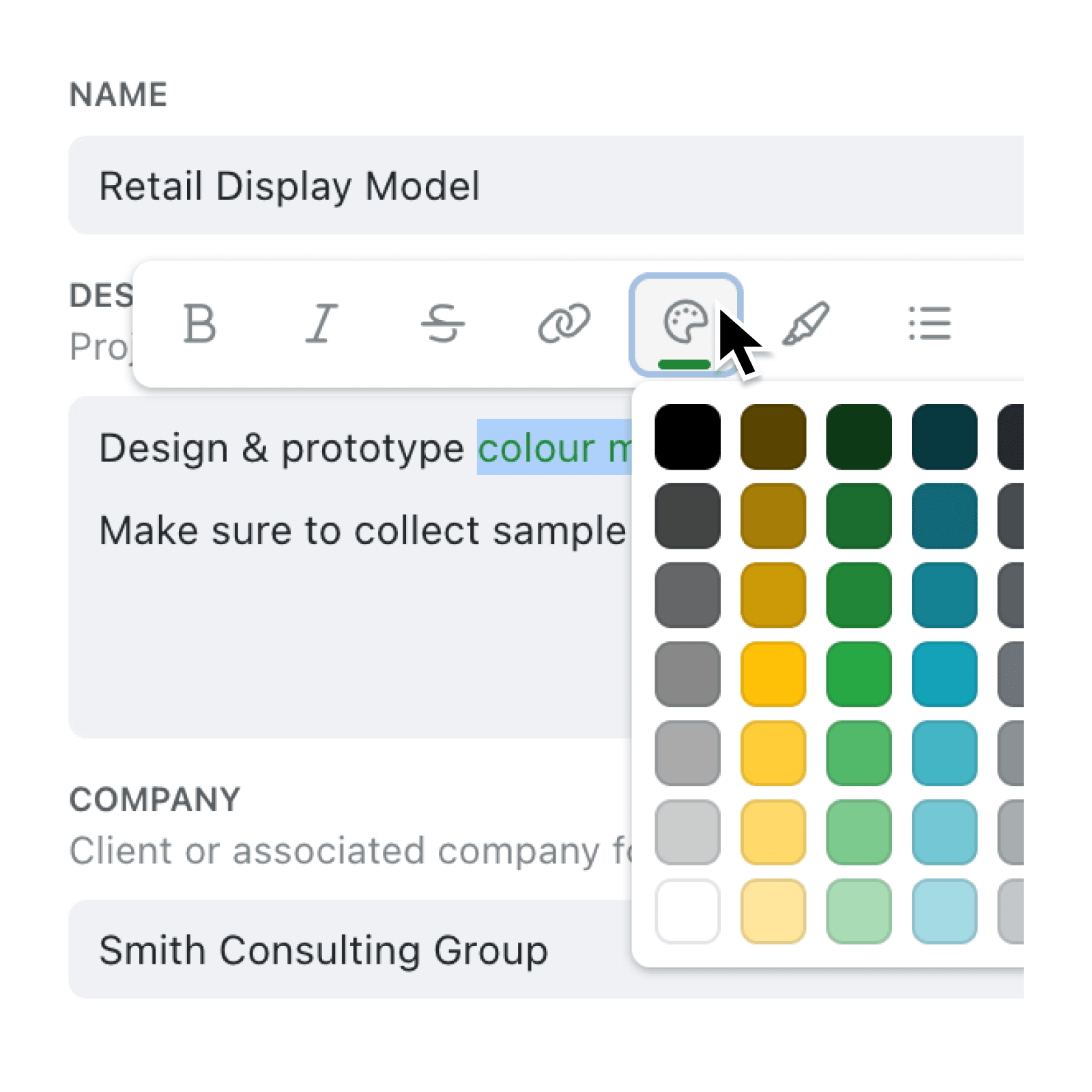The height and width of the screenshot is (1092, 1092).
Task: Toggle bold formatting in toolbar
Action: click(x=200, y=323)
